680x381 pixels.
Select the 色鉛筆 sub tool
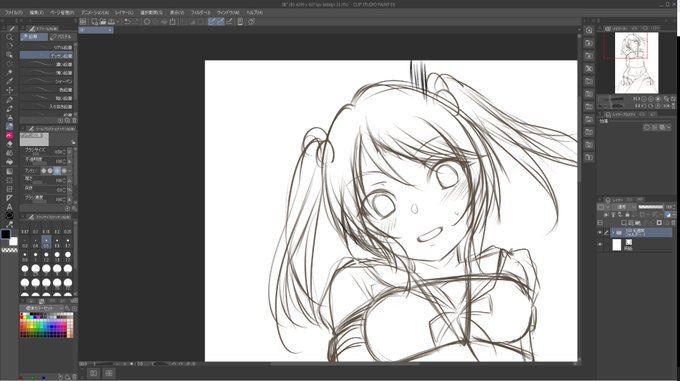tap(46, 90)
